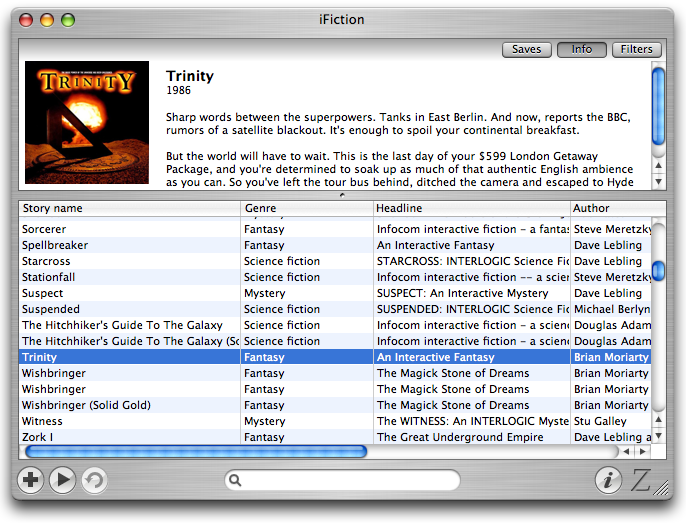
Task: Select the Info tab
Action: coord(581,49)
